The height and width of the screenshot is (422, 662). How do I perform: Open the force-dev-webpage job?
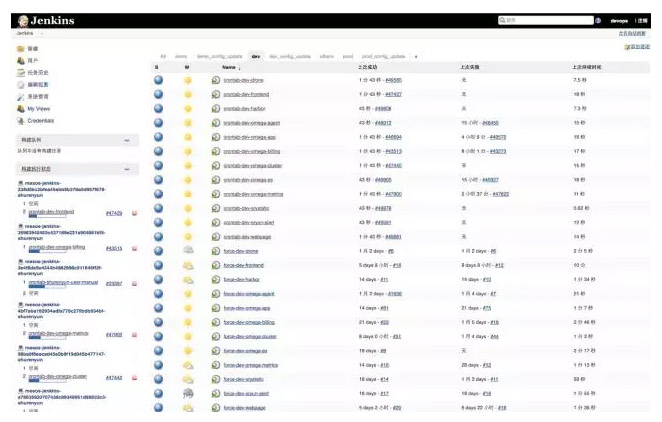[x=244, y=408]
